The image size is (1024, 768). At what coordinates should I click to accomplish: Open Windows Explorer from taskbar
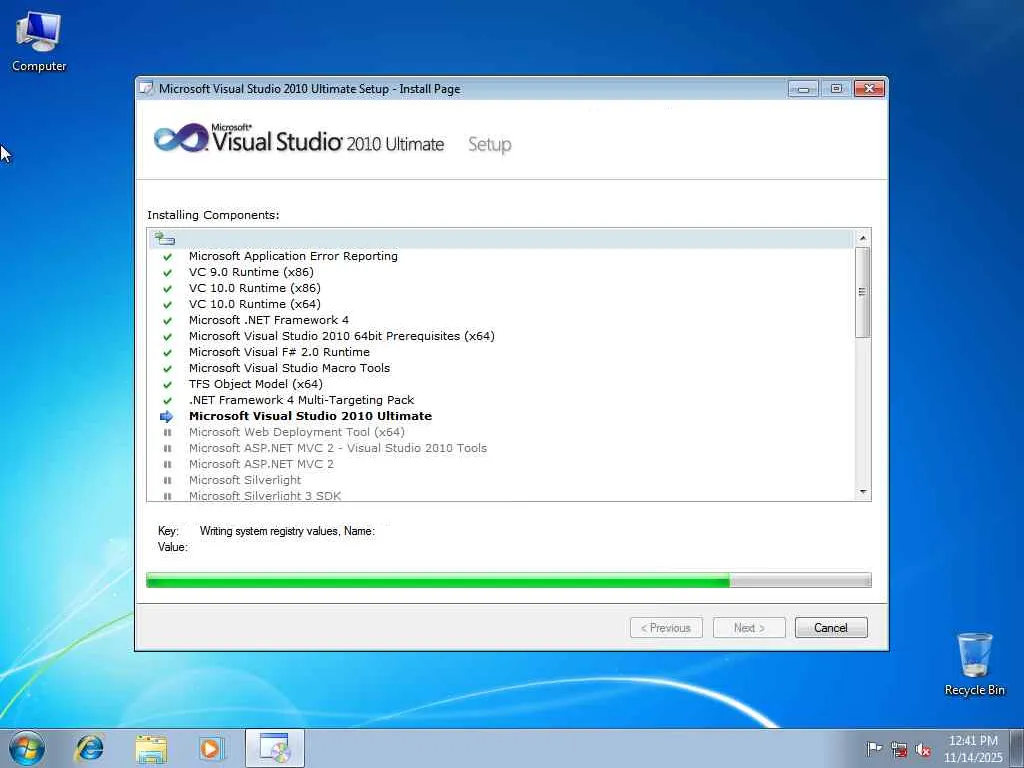(151, 748)
